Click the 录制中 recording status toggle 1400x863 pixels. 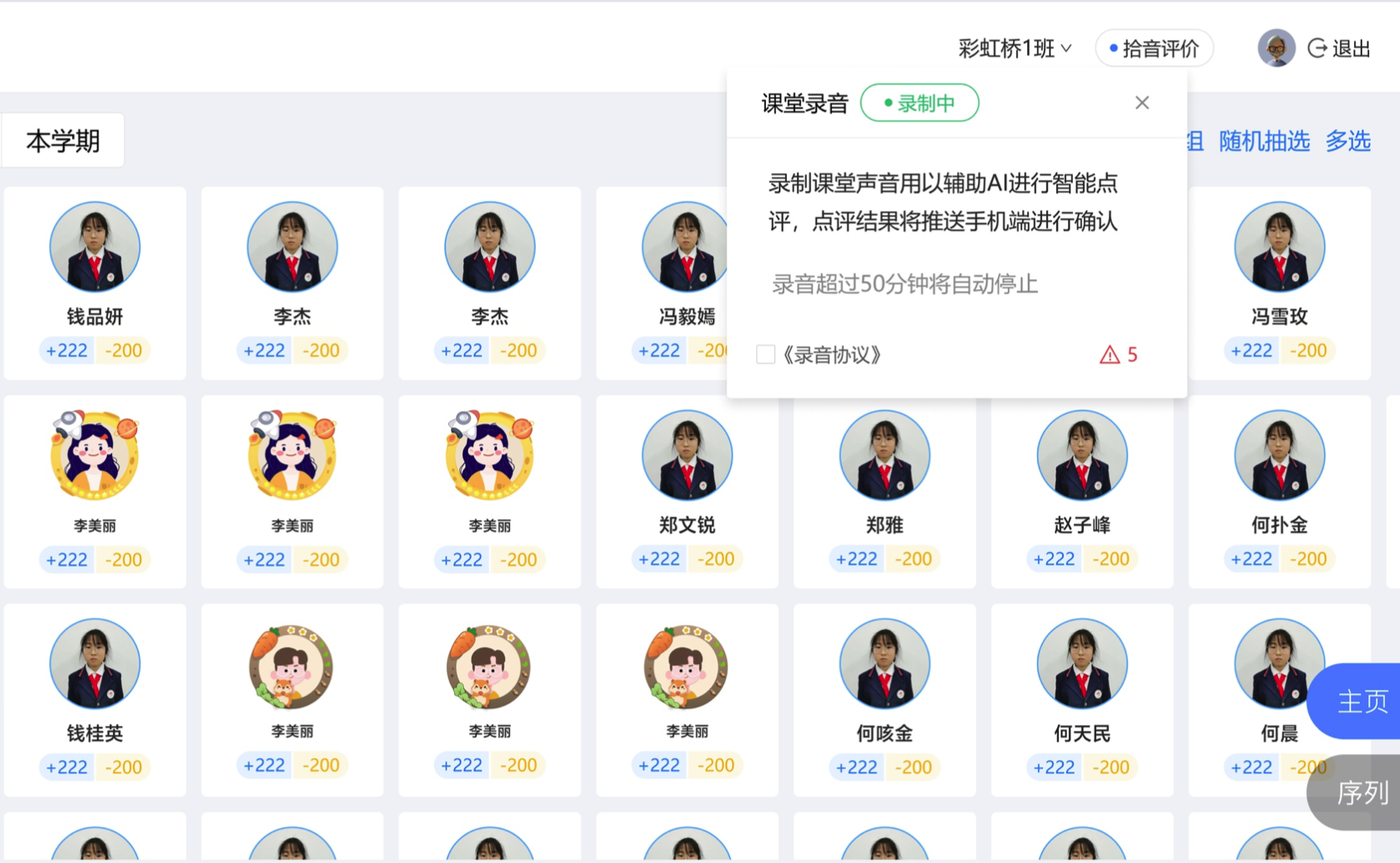(x=920, y=103)
